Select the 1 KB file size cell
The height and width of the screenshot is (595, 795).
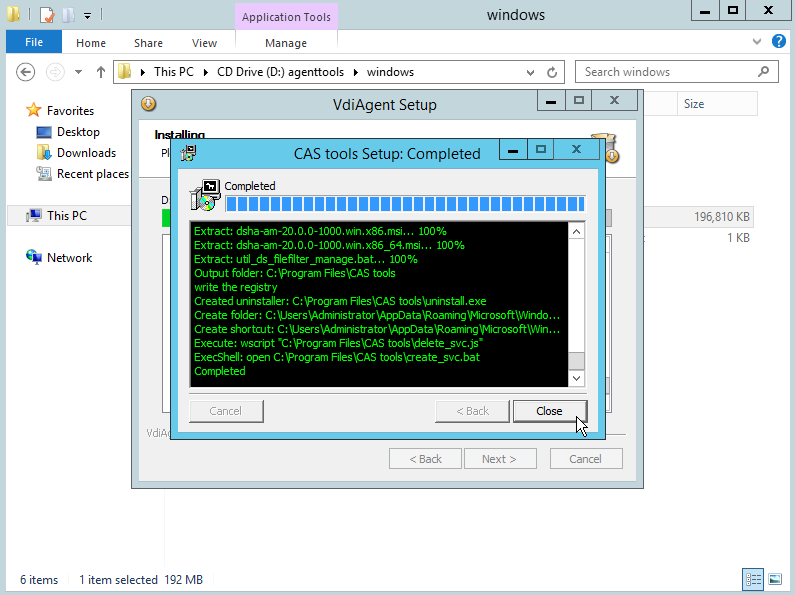click(x=738, y=238)
